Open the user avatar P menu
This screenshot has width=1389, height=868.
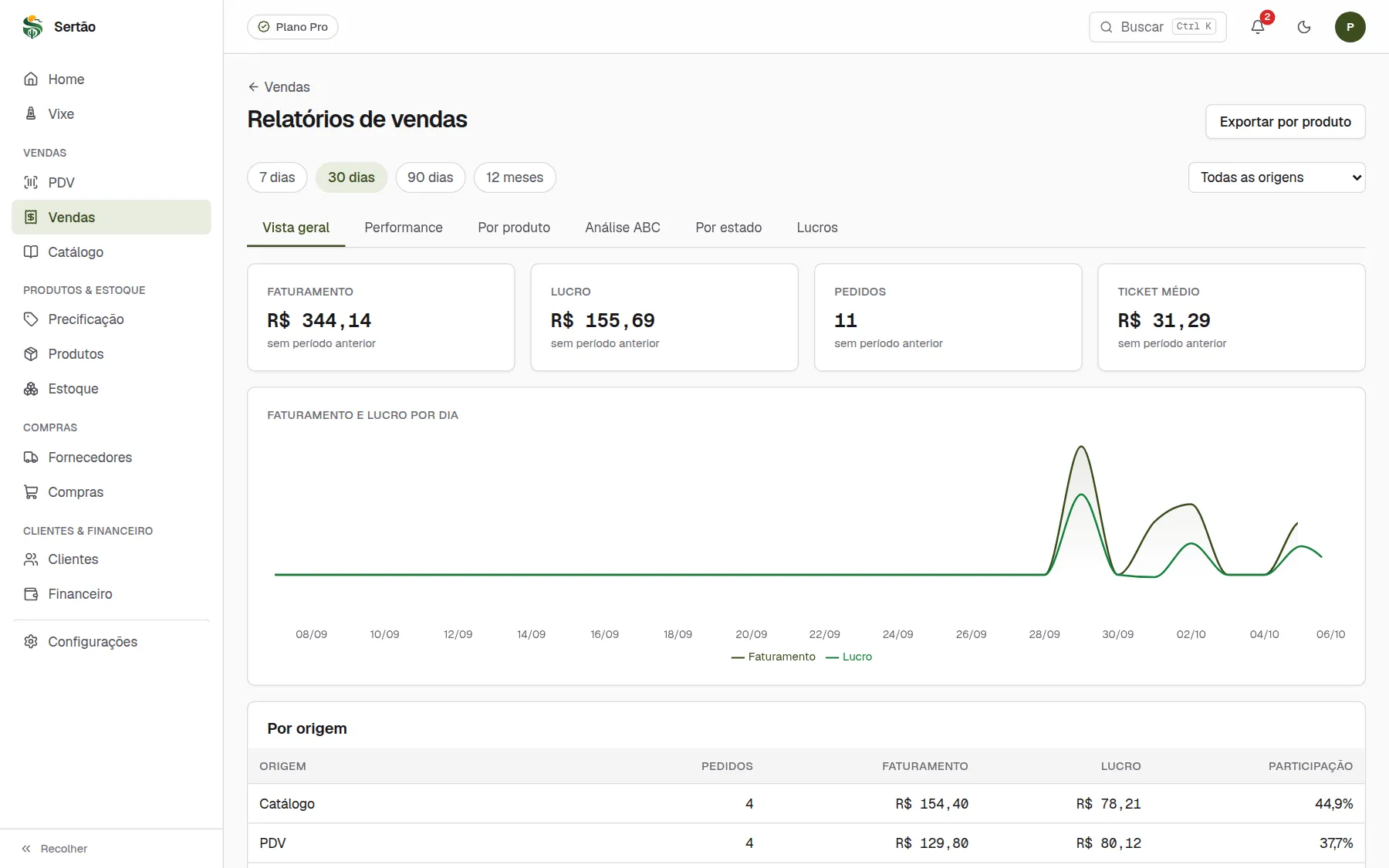pos(1350,27)
